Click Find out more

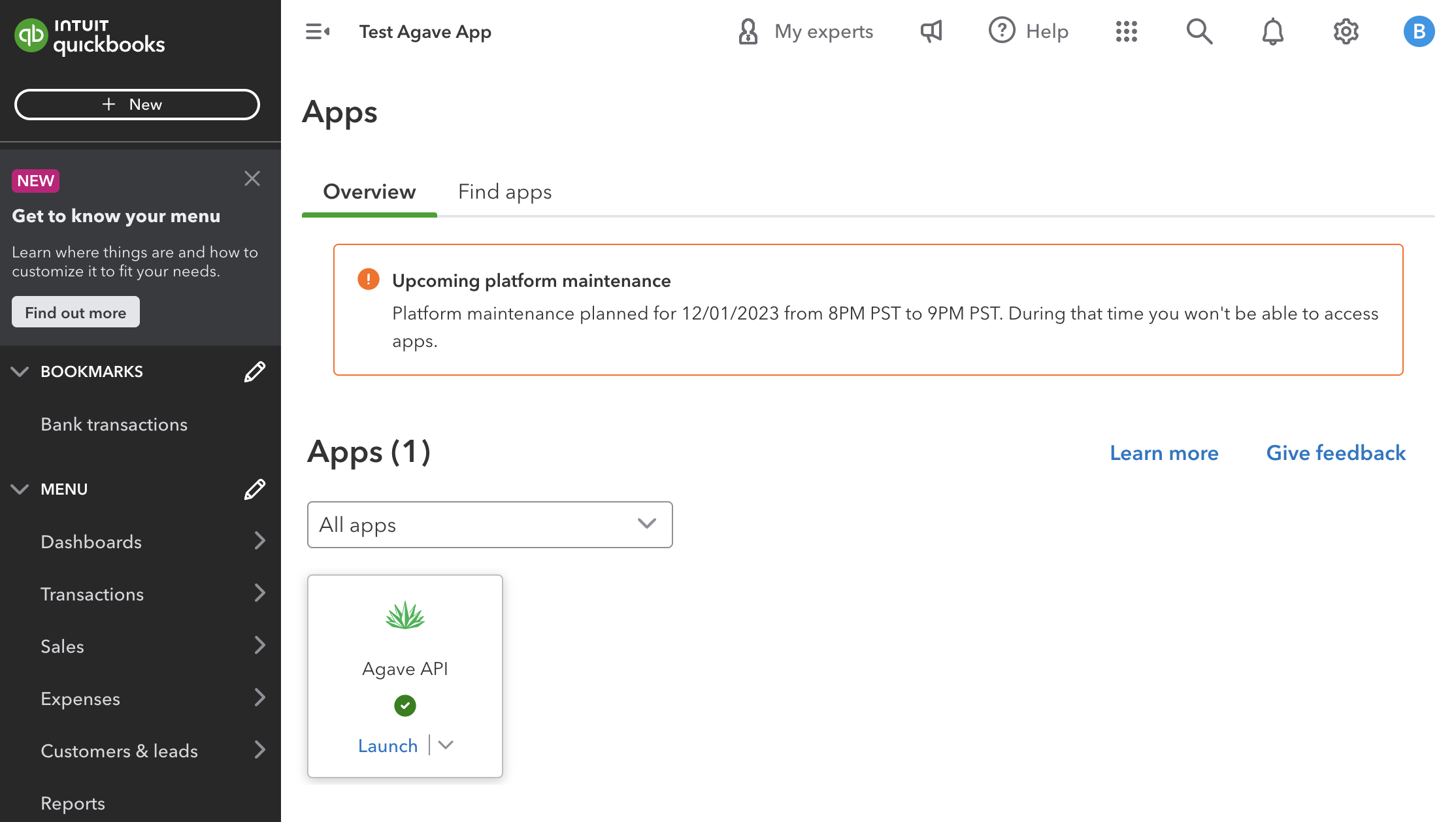point(76,312)
